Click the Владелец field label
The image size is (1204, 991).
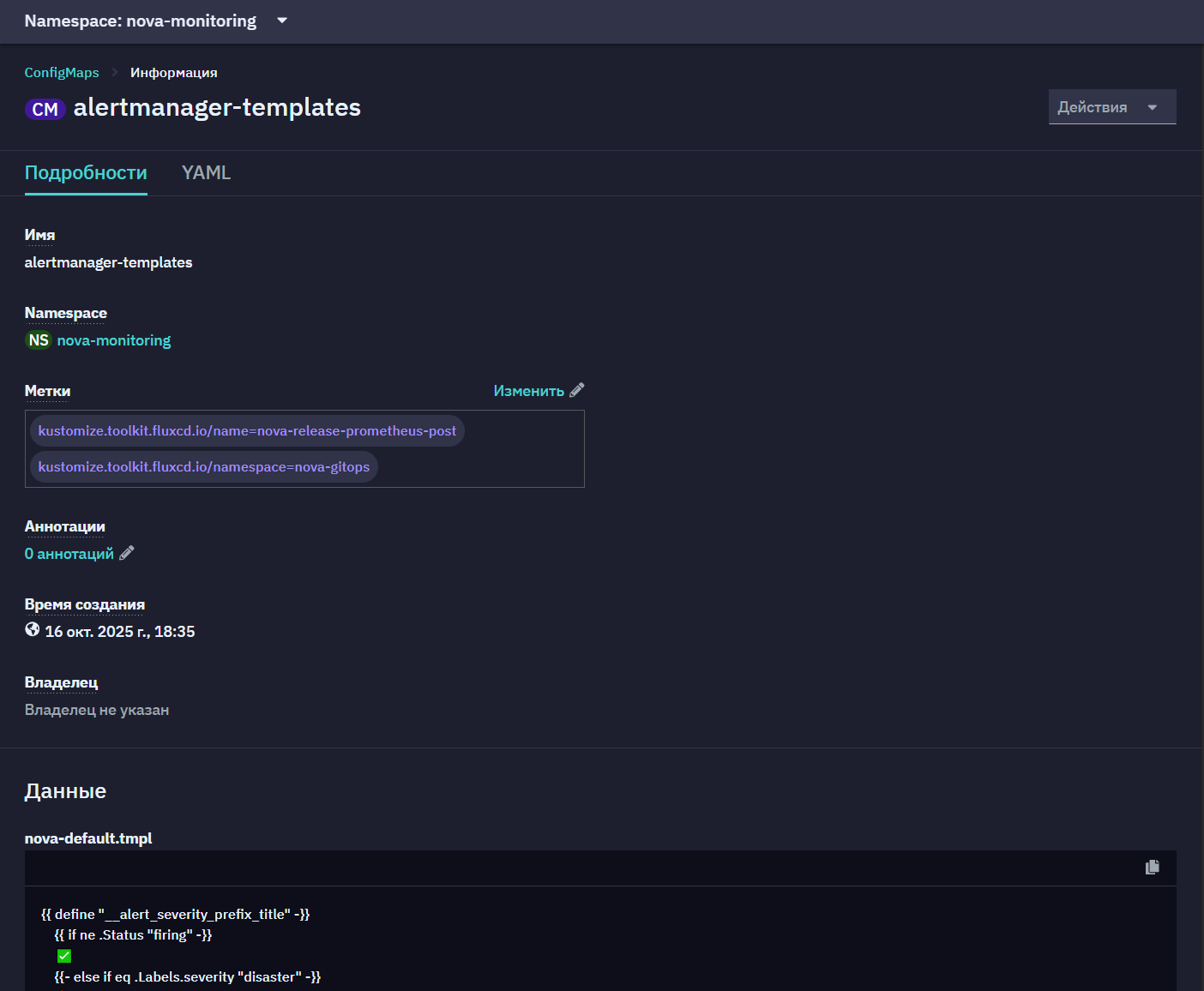61,682
